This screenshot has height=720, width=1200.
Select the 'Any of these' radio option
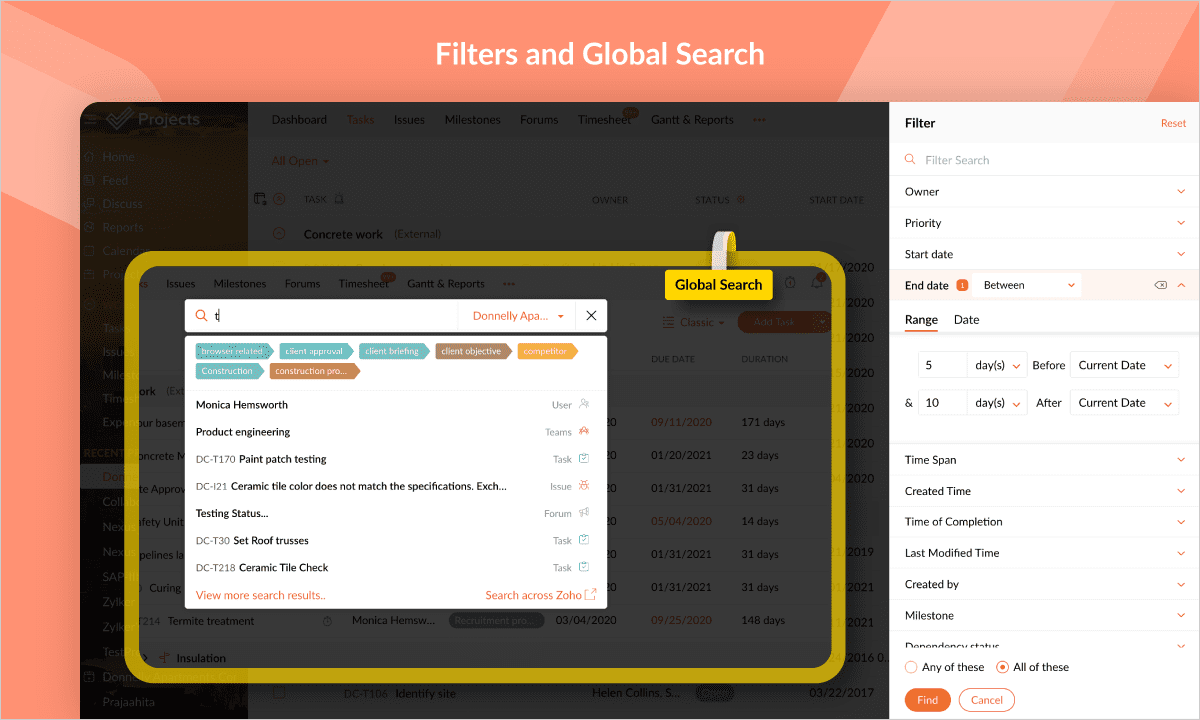pos(911,667)
